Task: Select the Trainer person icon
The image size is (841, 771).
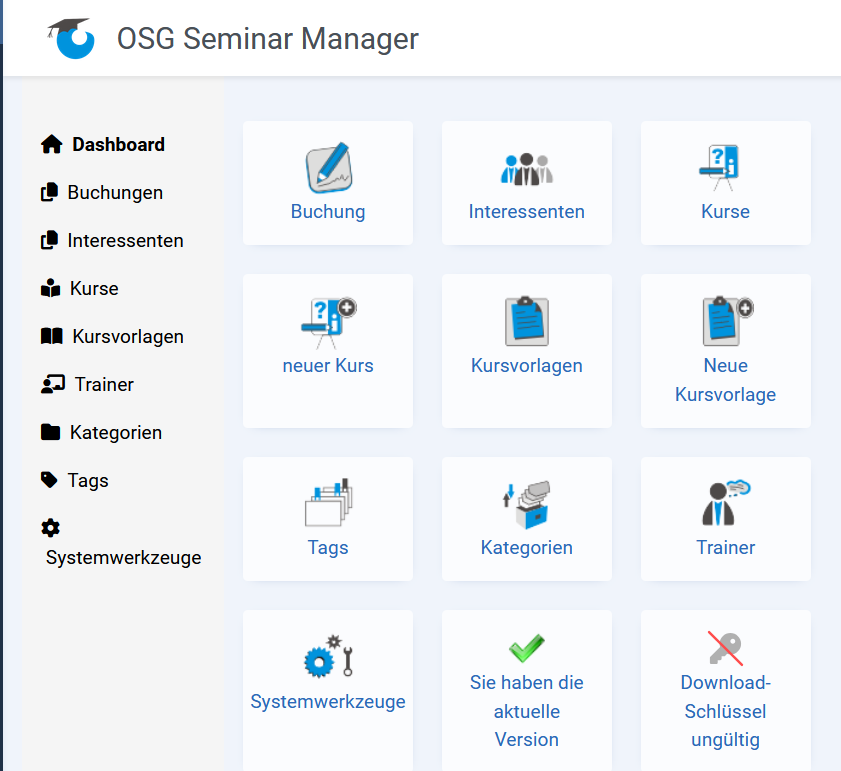Action: click(725, 500)
